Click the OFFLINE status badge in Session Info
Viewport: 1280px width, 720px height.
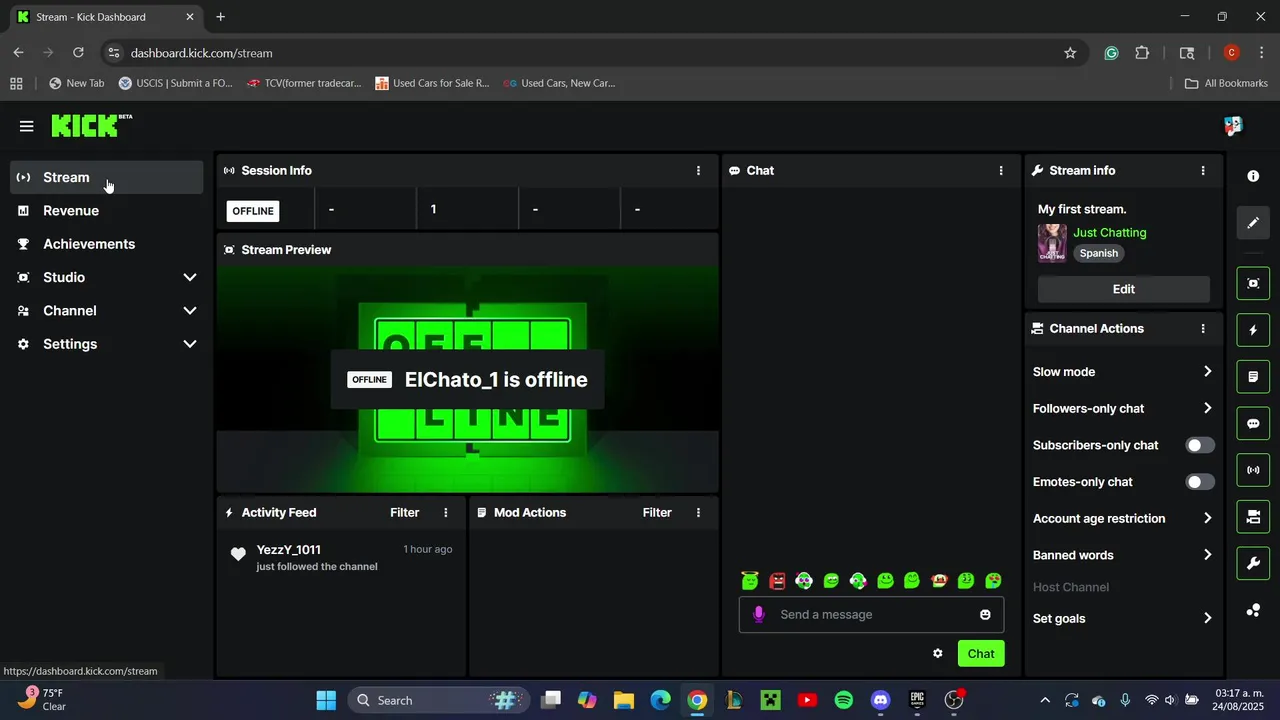click(x=253, y=211)
